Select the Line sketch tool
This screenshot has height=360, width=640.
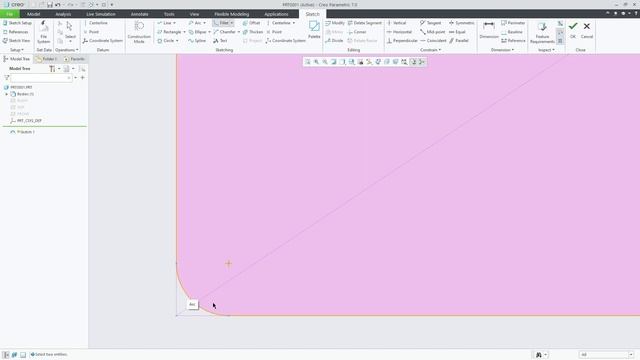pyautogui.click(x=164, y=23)
